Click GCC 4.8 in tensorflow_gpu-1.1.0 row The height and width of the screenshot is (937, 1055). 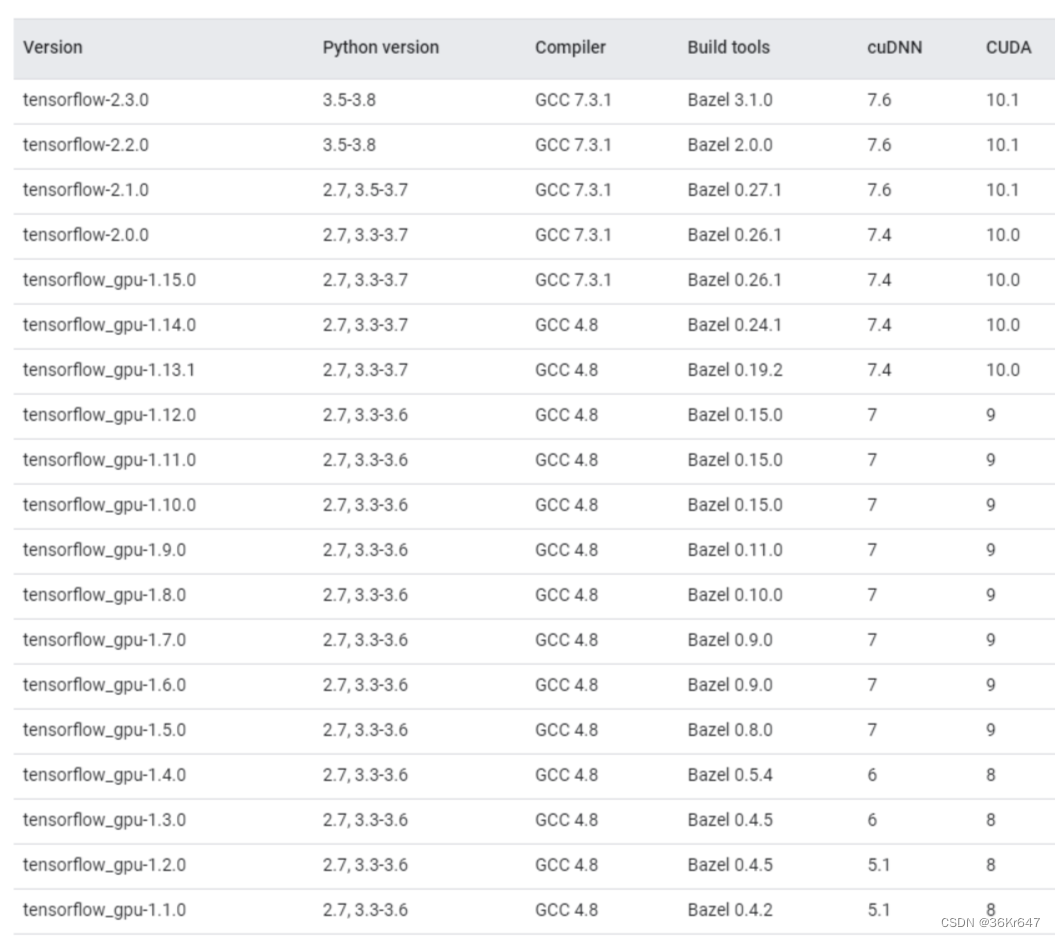[567, 911]
